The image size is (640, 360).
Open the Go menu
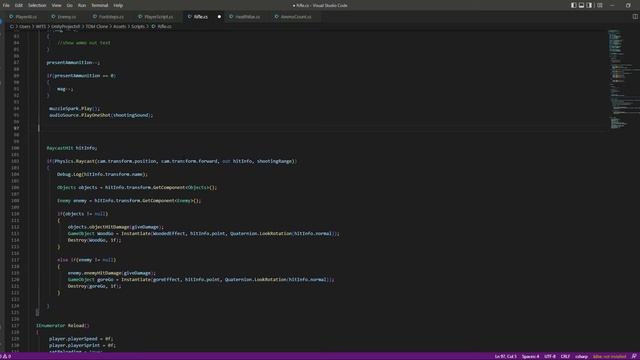[69, 5]
